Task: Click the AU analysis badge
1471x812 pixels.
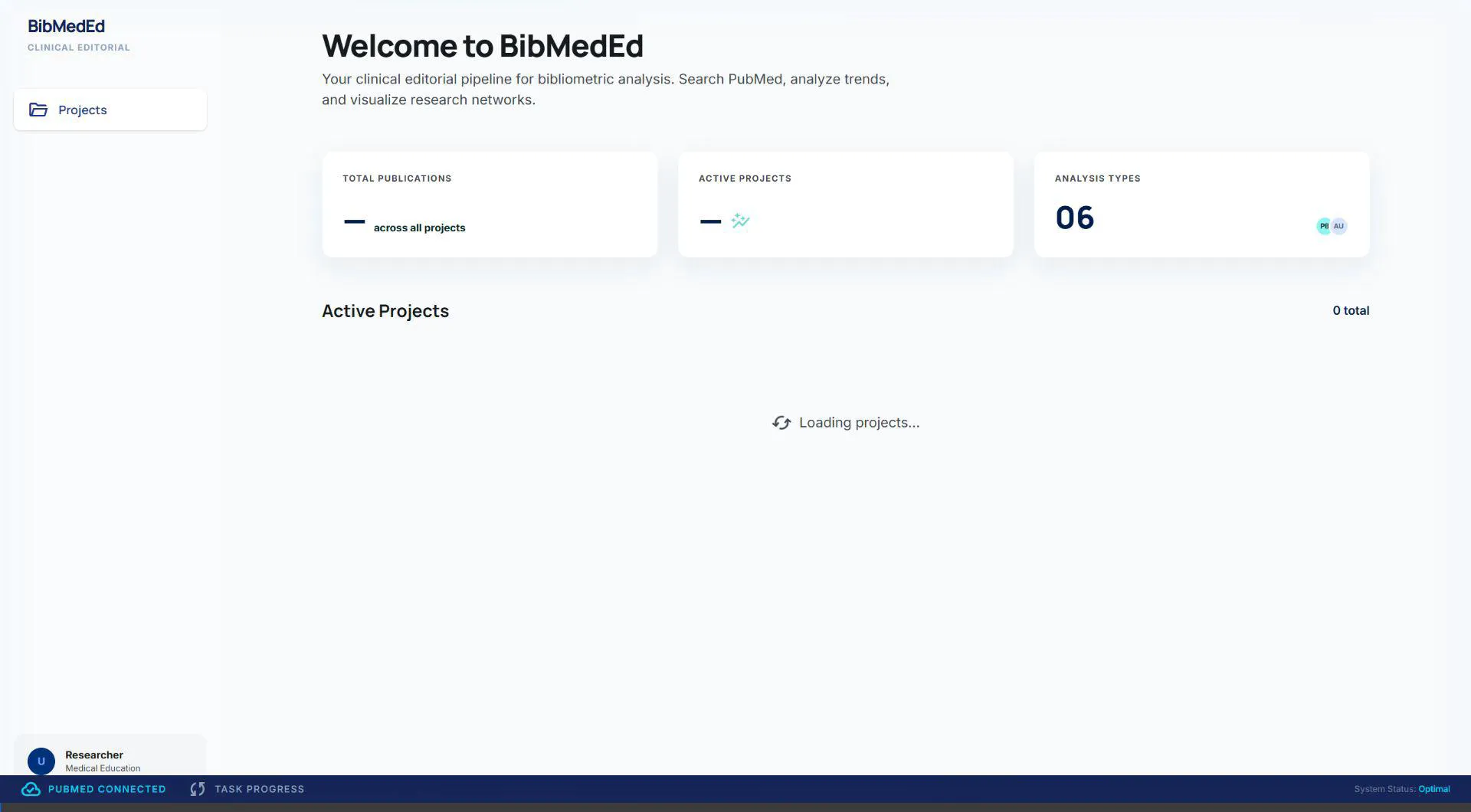Action: click(1338, 226)
